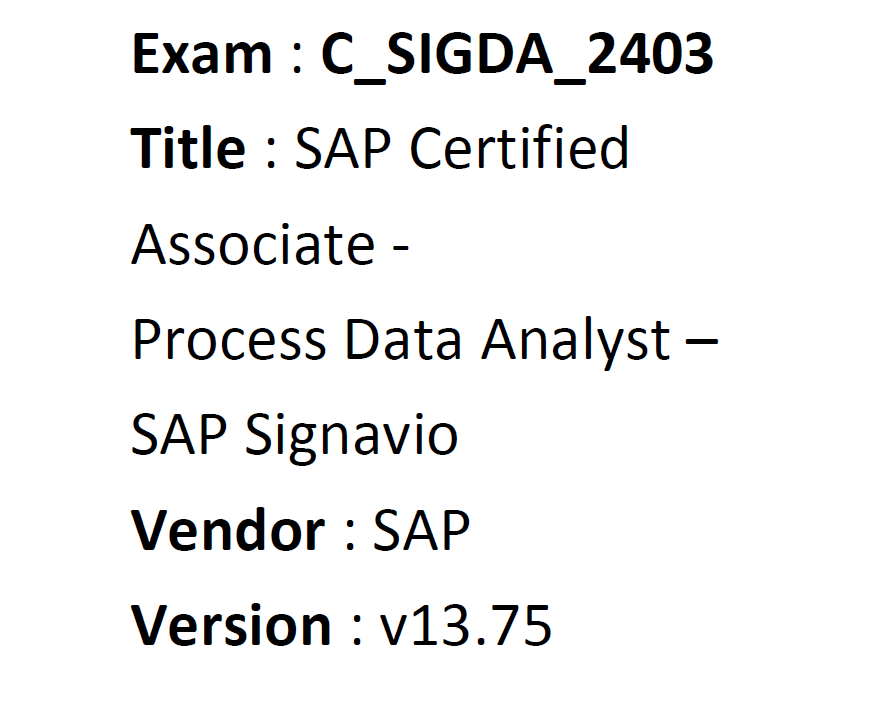Click the colon after Version
This screenshot has height=714, width=878.
click(357, 631)
